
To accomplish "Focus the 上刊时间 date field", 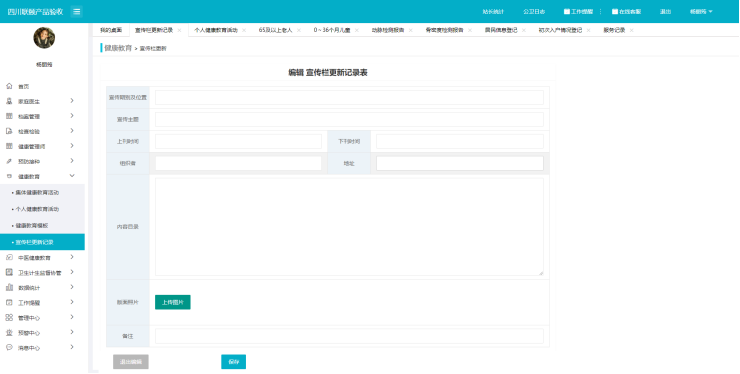I will pos(238,141).
